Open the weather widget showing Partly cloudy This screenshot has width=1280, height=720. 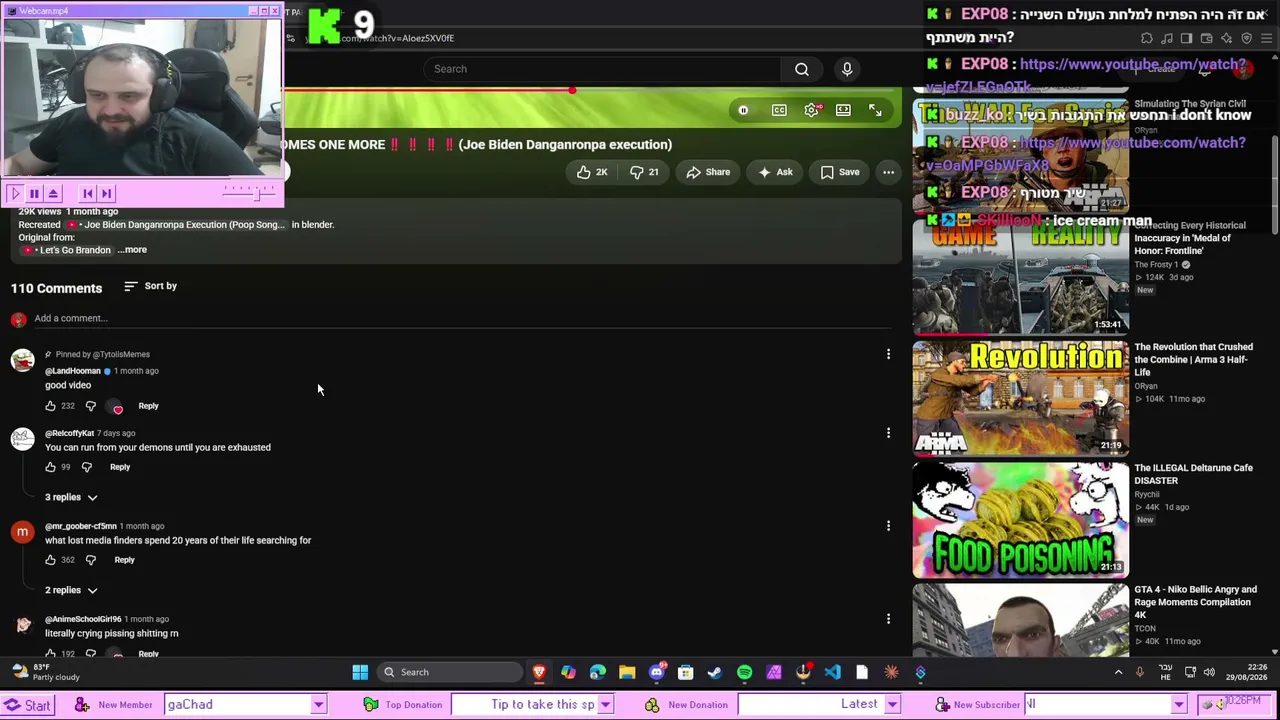click(x=46, y=672)
